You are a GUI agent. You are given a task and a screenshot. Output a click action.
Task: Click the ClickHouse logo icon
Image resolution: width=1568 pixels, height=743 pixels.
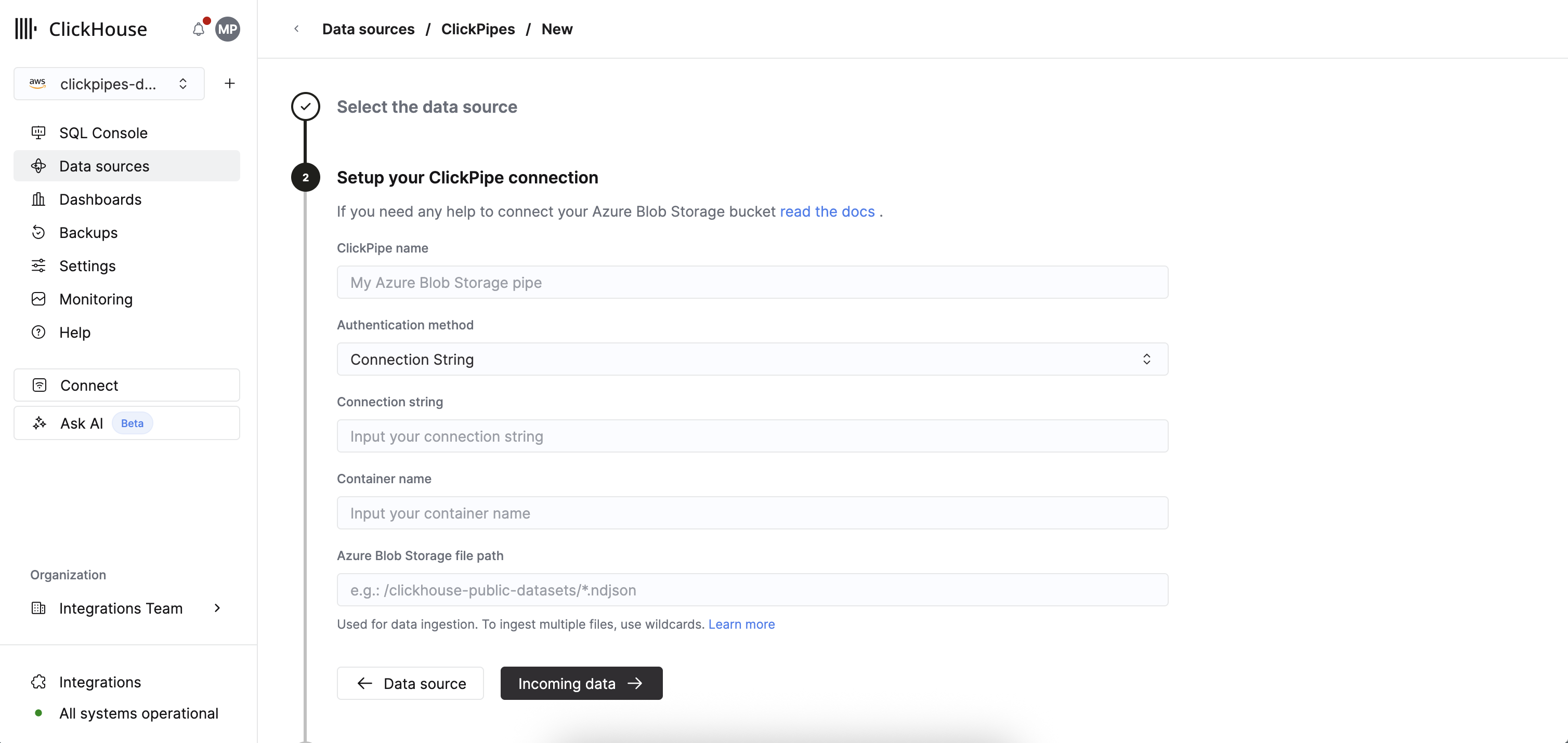point(25,29)
